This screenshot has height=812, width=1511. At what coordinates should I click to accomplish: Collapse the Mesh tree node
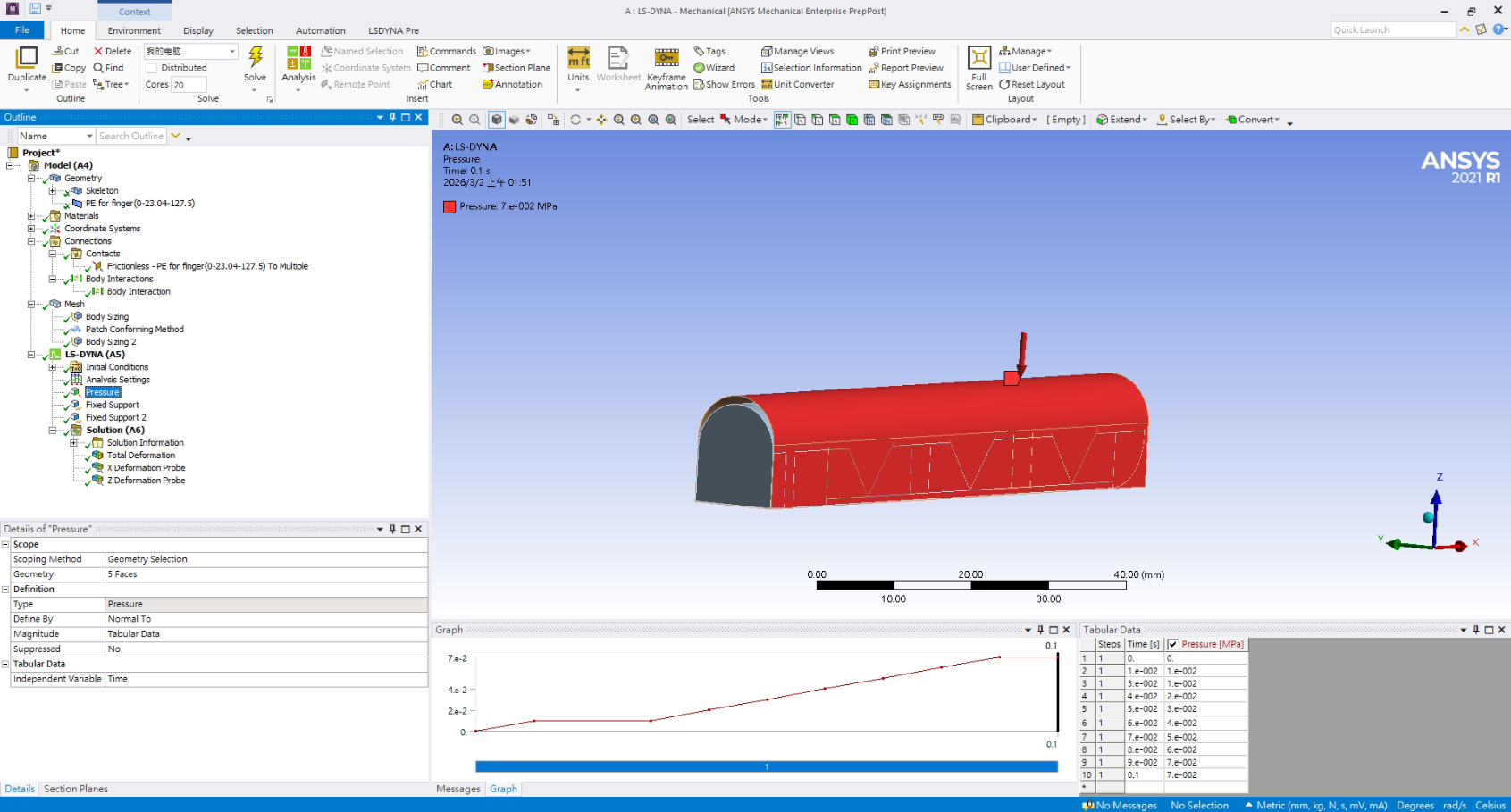click(x=31, y=305)
